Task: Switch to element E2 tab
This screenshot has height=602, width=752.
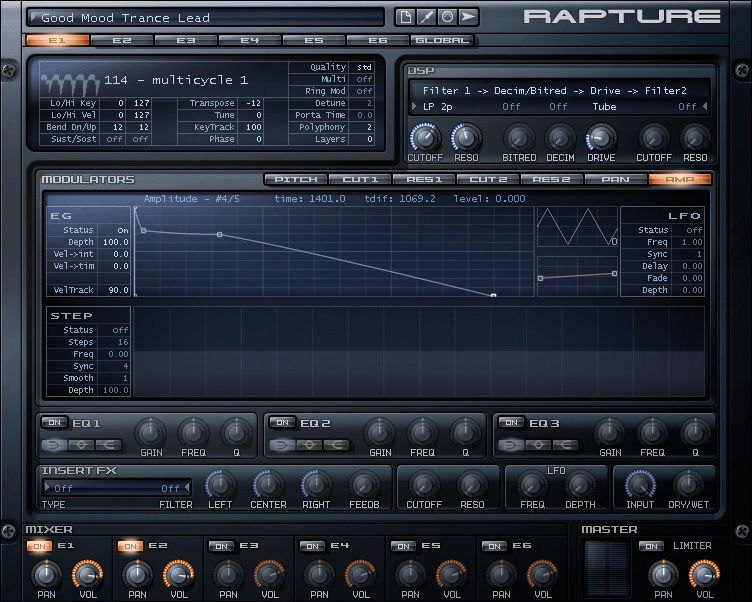Action: (x=122, y=40)
